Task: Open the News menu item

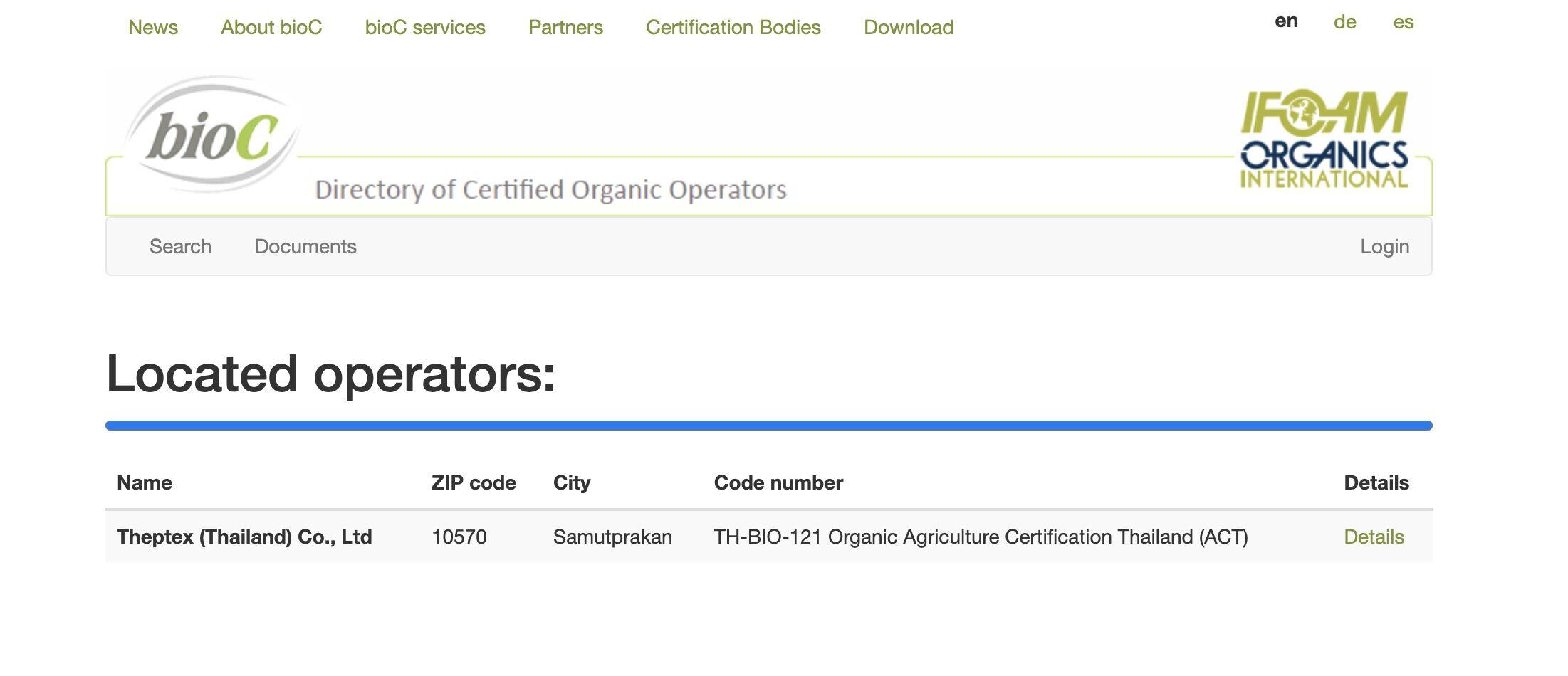Action: tap(153, 28)
